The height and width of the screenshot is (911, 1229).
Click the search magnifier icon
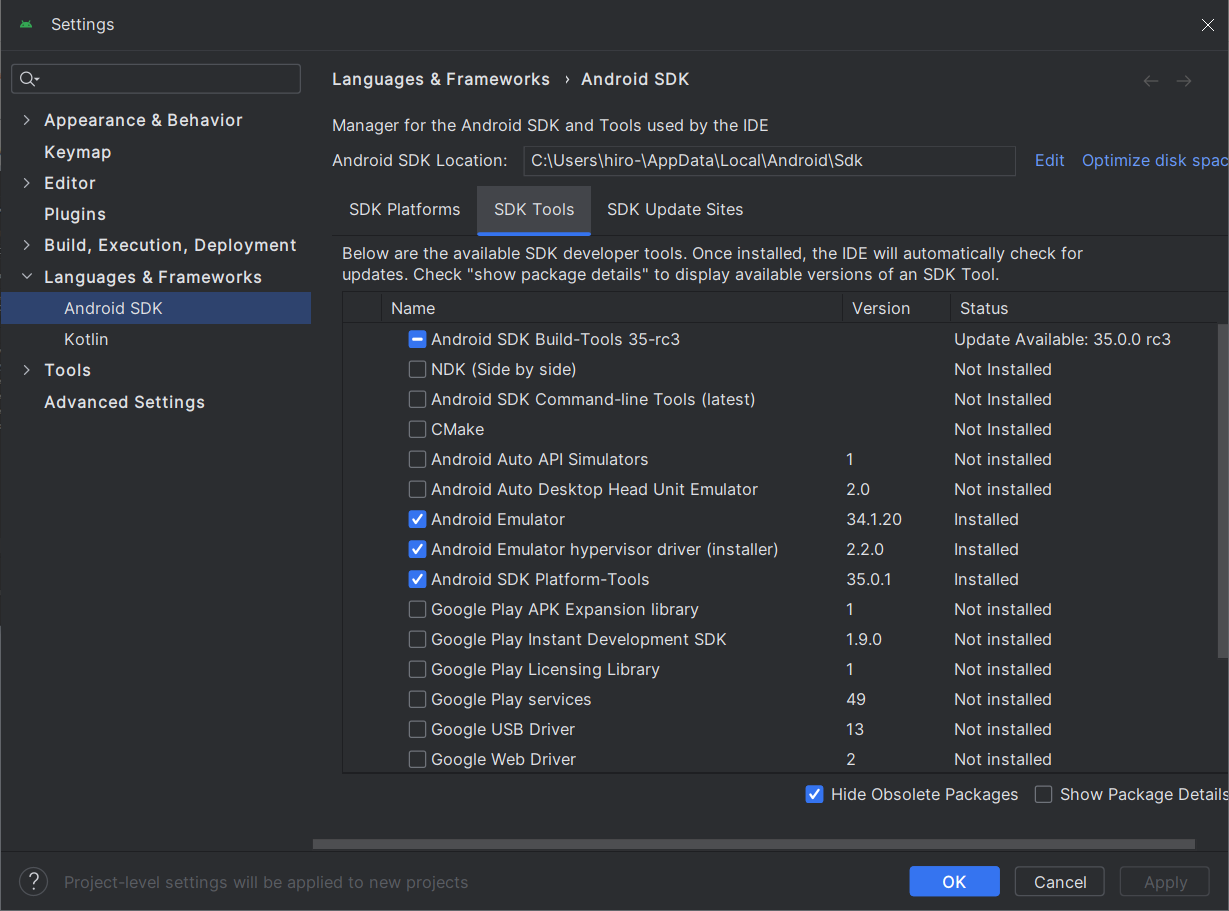28,79
